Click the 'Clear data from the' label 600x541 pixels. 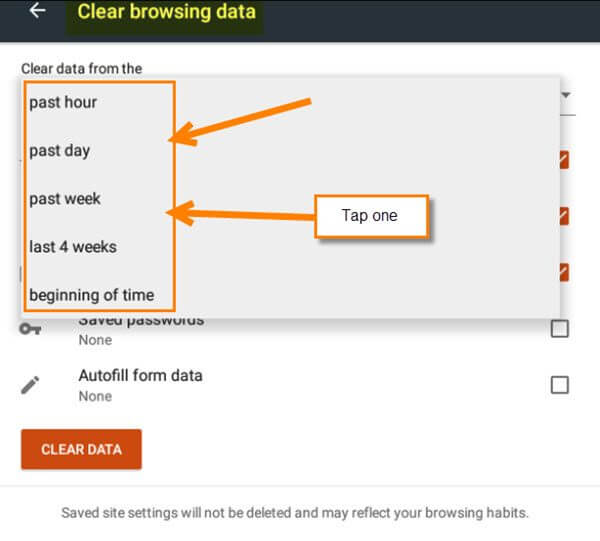click(x=82, y=69)
